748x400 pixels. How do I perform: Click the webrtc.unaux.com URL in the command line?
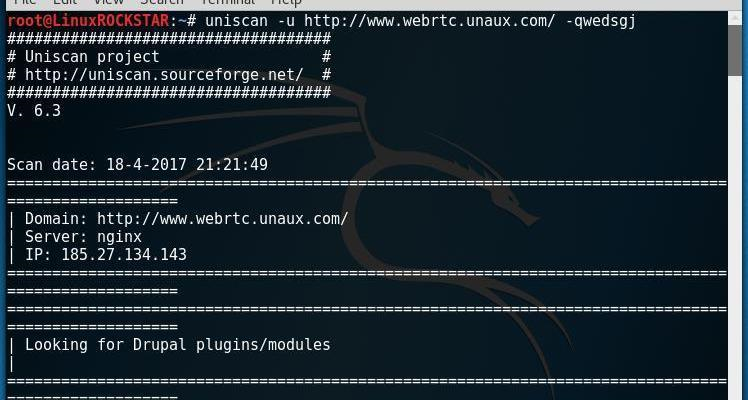point(429,21)
